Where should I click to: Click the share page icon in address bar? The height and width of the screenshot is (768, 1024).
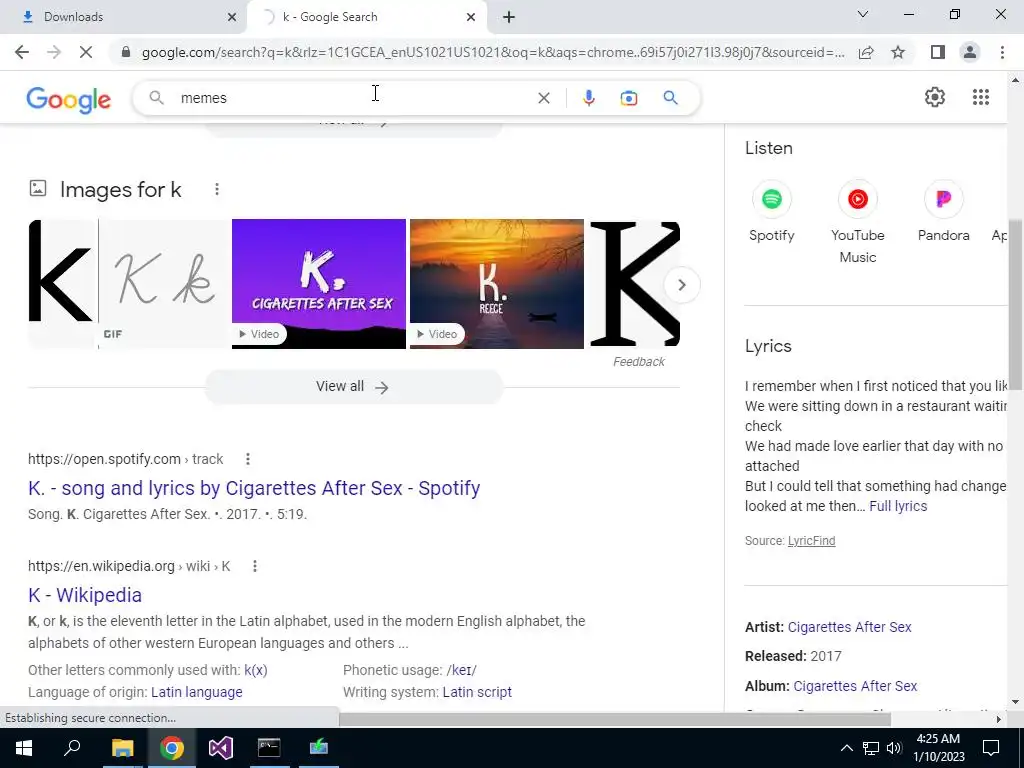pos(866,52)
